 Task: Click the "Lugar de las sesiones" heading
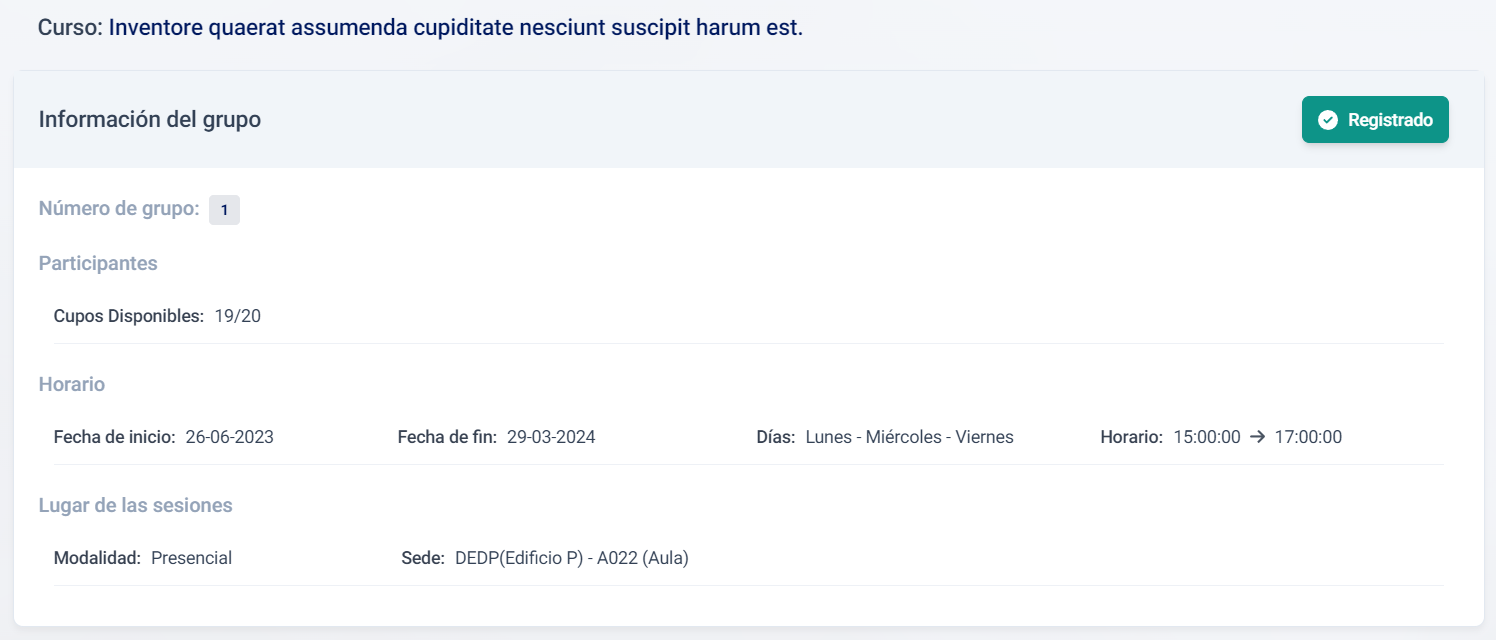point(136,505)
